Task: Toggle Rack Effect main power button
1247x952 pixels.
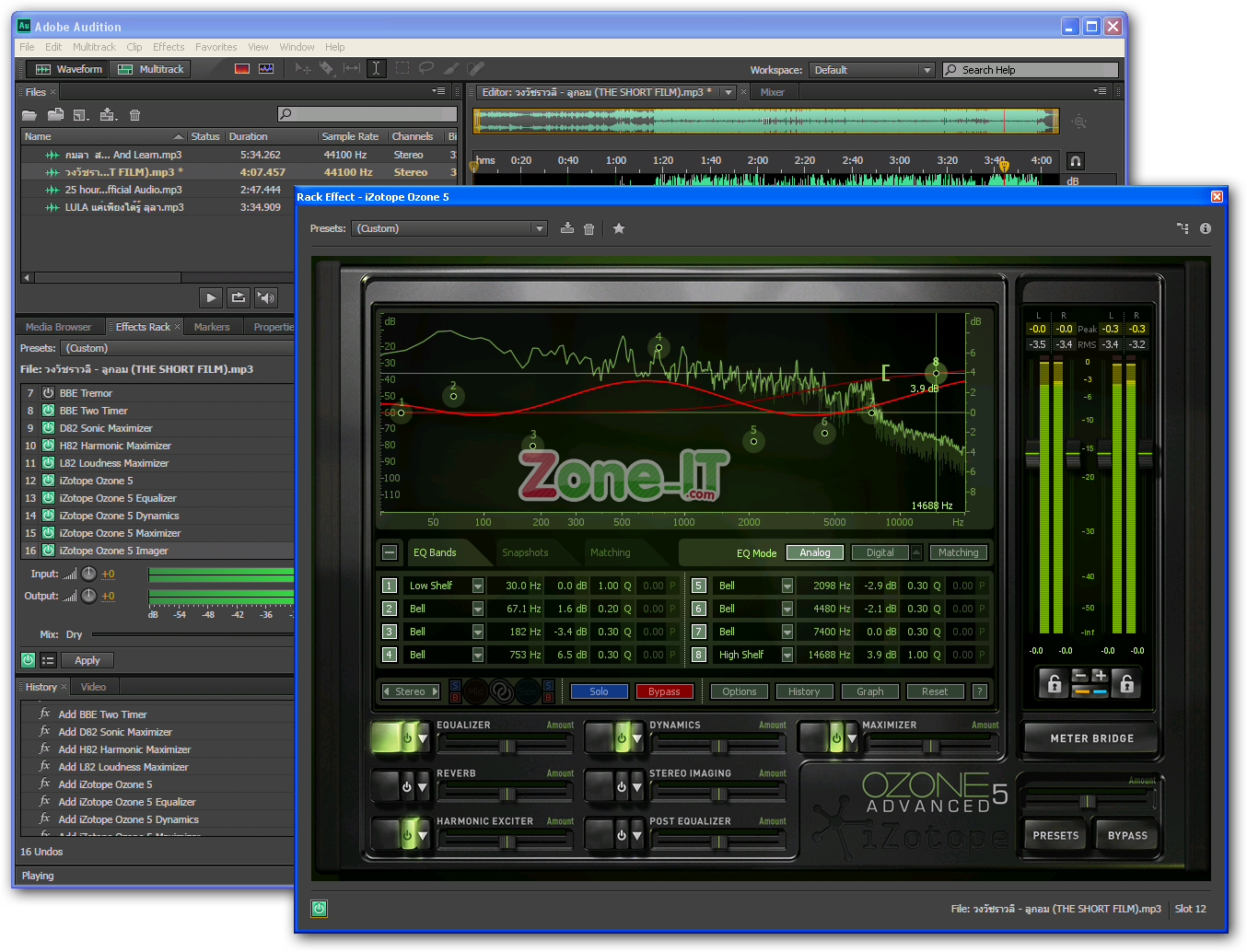Action: click(319, 909)
